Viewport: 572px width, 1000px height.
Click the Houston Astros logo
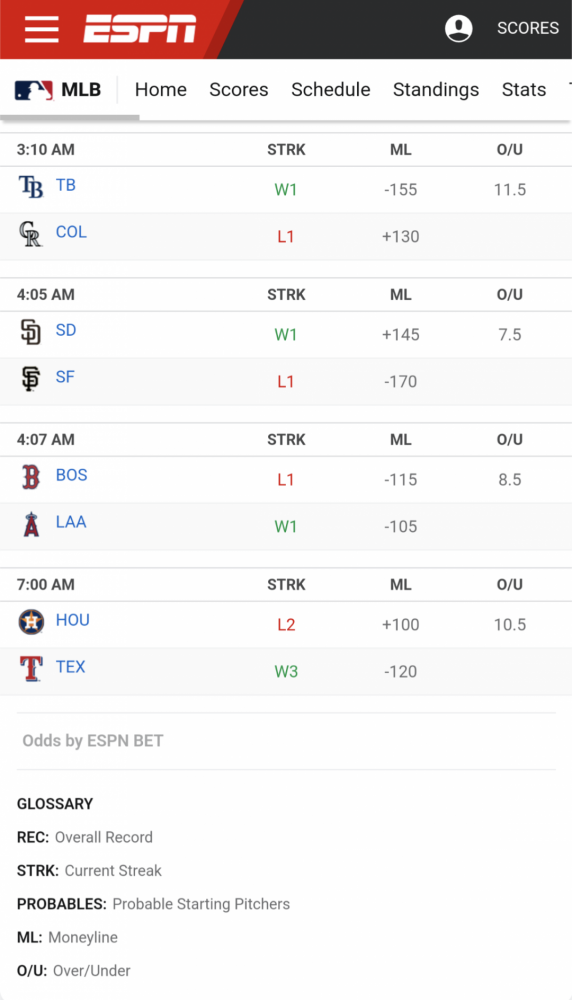pyautogui.click(x=31, y=622)
